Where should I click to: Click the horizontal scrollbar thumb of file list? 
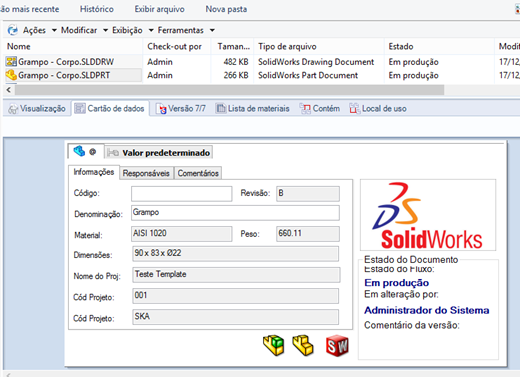(229, 90)
